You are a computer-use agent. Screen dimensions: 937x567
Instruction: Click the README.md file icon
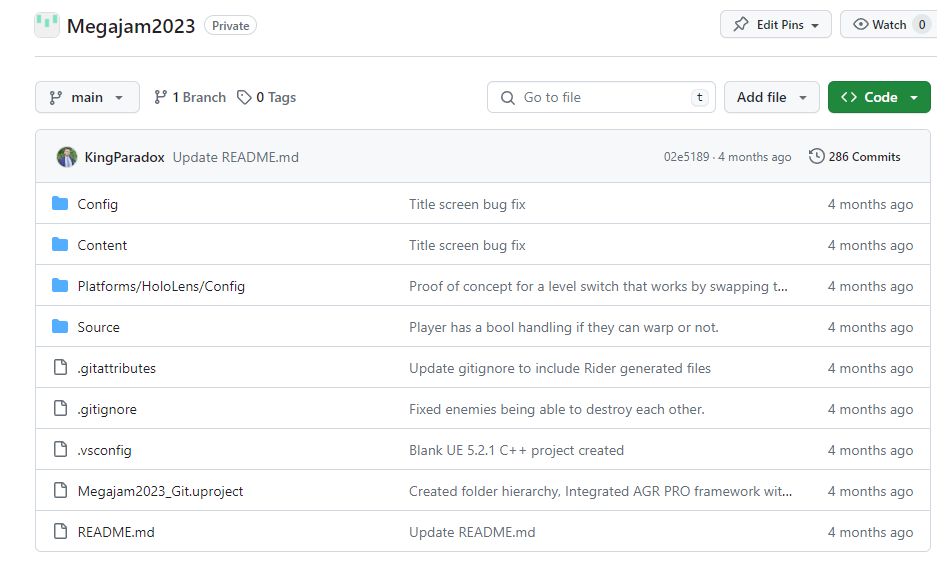60,532
